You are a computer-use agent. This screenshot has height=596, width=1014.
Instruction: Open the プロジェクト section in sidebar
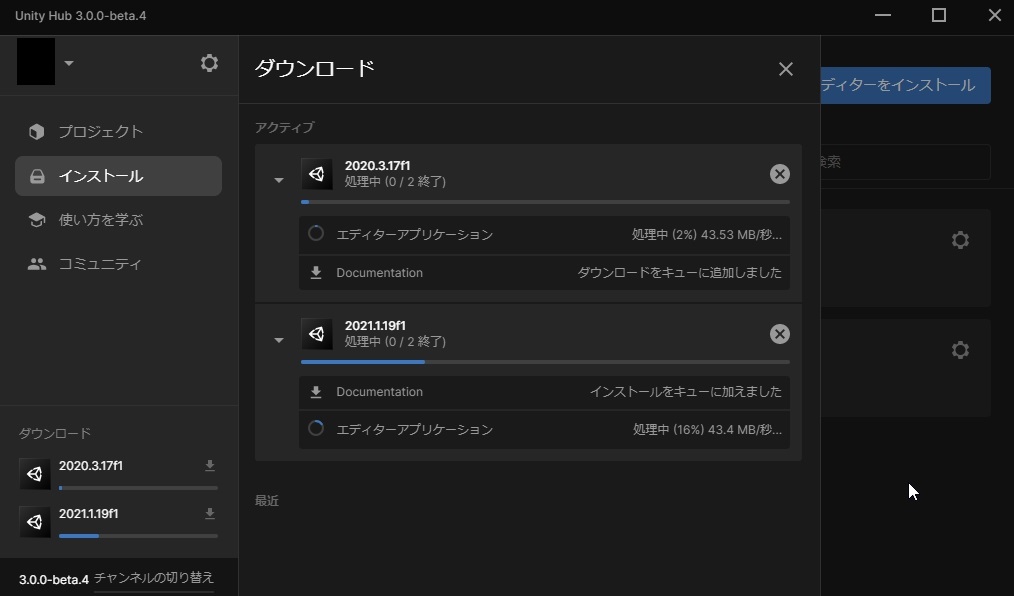(118, 131)
